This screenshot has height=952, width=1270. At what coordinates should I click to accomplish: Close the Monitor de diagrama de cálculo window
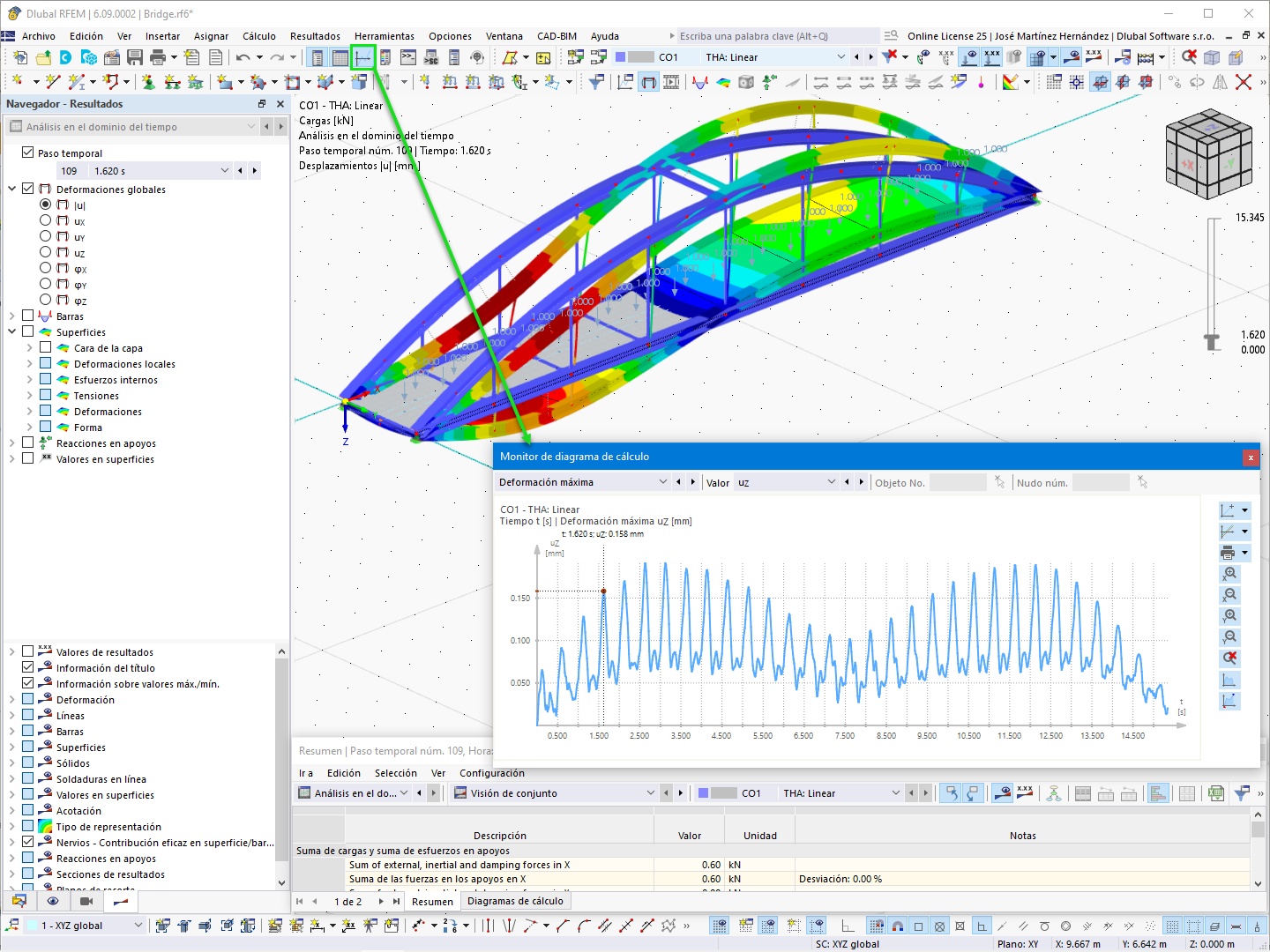click(1250, 457)
